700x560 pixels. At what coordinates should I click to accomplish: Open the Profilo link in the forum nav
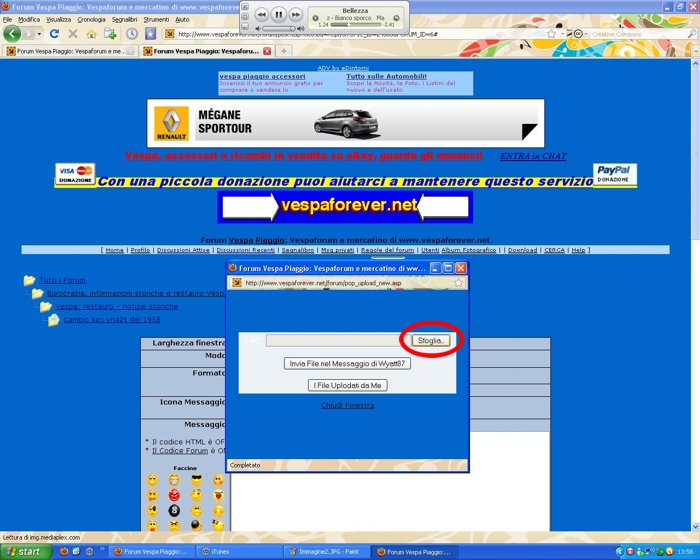[140, 250]
